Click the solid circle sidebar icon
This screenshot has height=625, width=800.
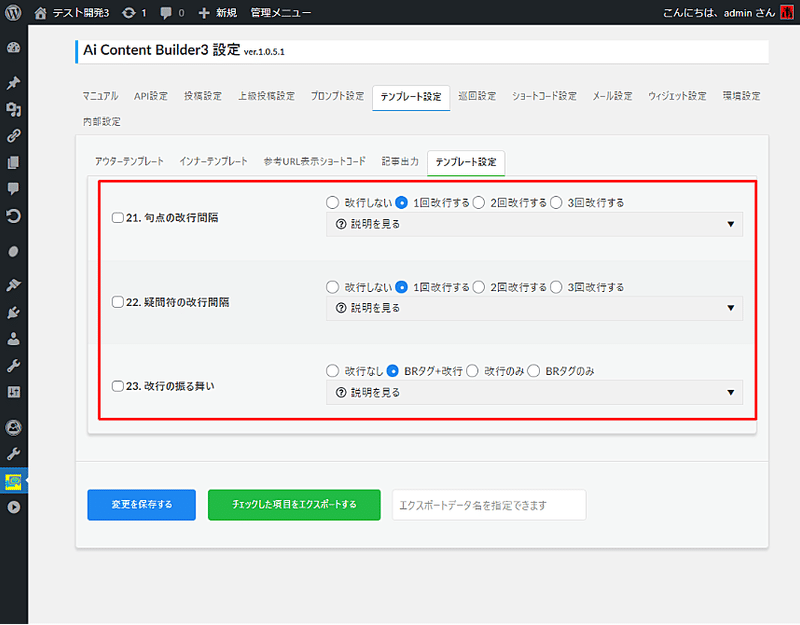(x=14, y=251)
